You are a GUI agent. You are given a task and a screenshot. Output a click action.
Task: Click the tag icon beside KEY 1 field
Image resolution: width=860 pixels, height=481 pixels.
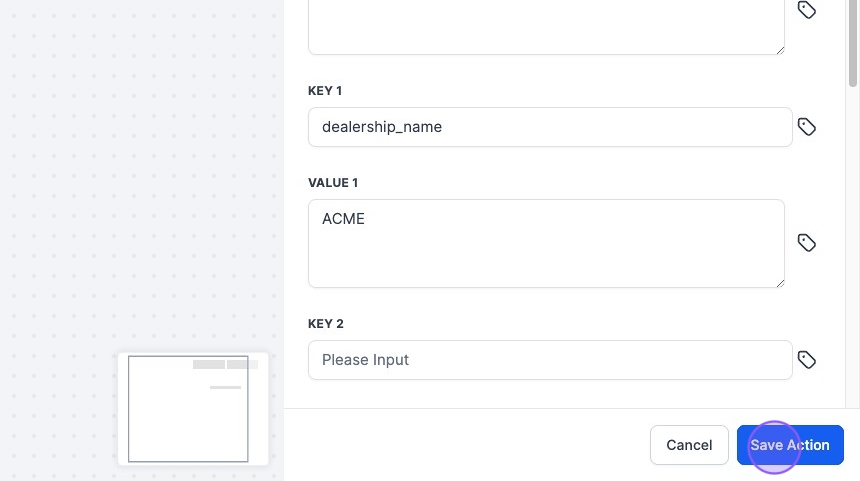coord(807,127)
